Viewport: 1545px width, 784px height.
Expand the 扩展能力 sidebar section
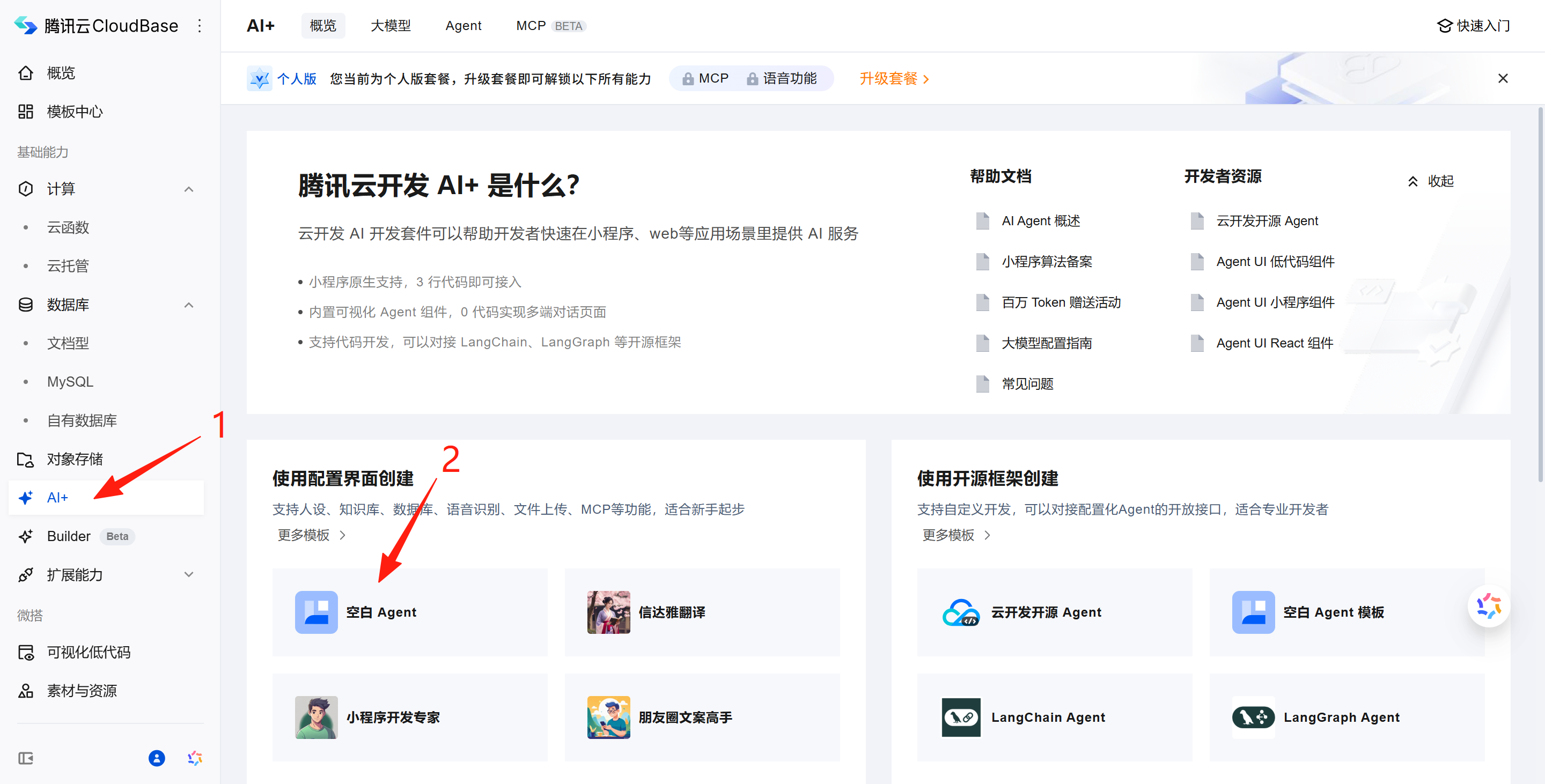click(x=189, y=575)
